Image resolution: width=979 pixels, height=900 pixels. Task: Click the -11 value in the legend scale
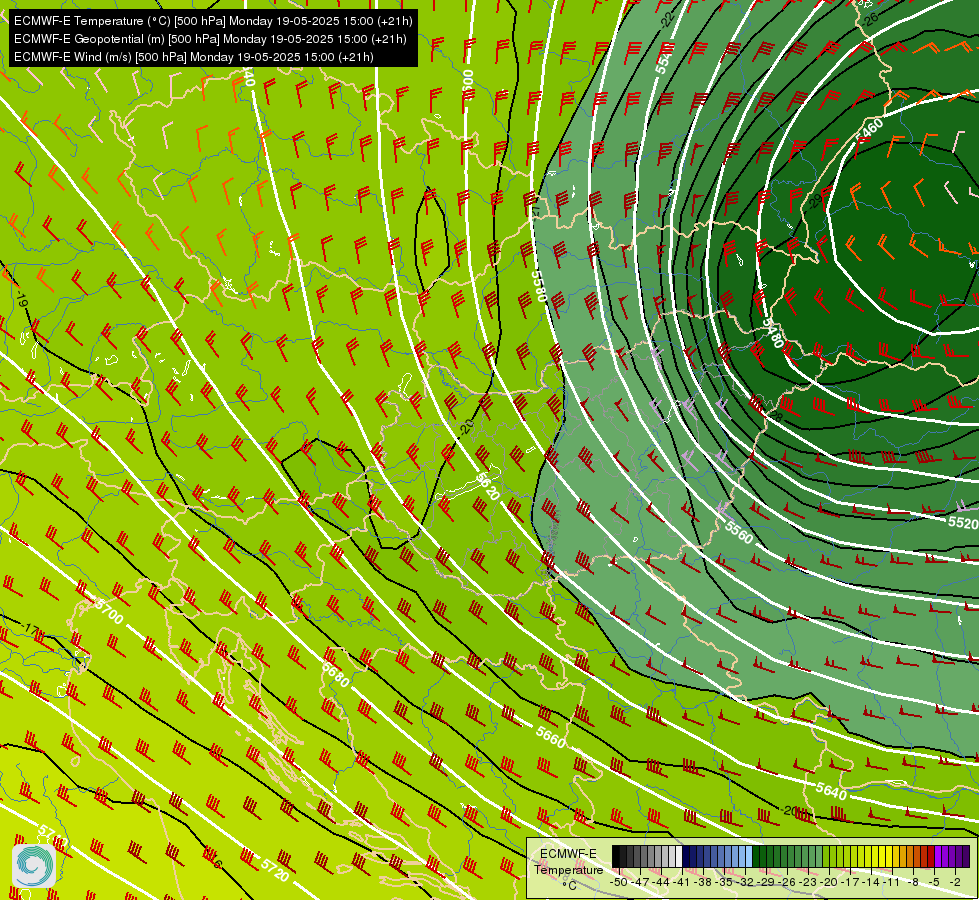[x=892, y=883]
